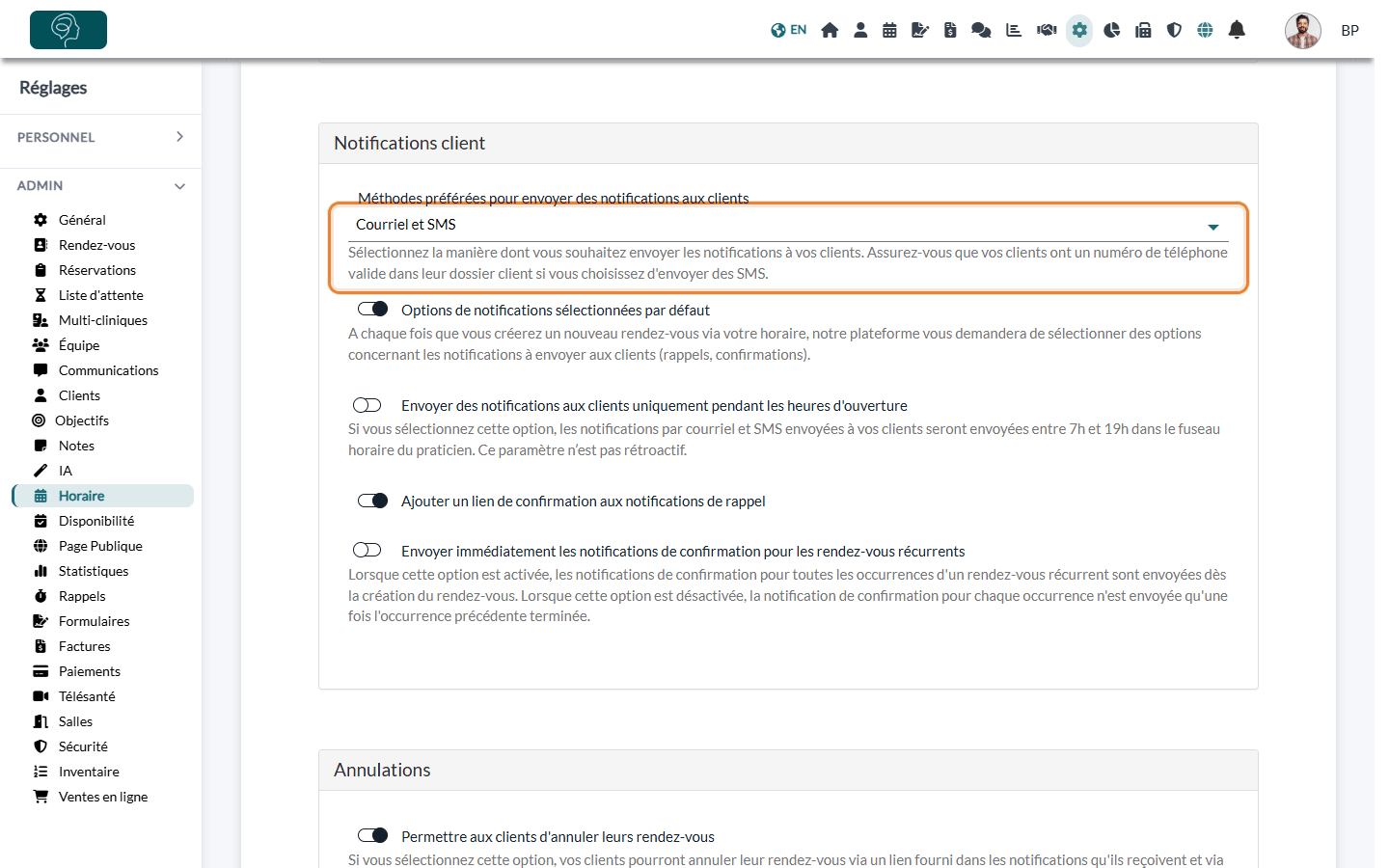The height and width of the screenshot is (868, 1389).
Task: Click the cash register icon in top bar
Action: (x=1143, y=30)
